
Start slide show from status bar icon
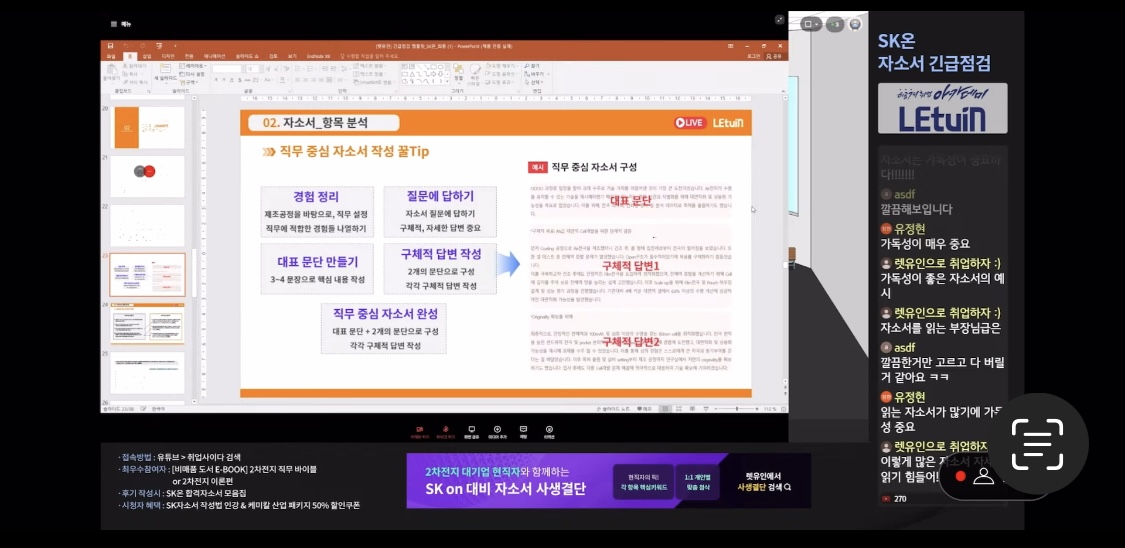pos(705,409)
